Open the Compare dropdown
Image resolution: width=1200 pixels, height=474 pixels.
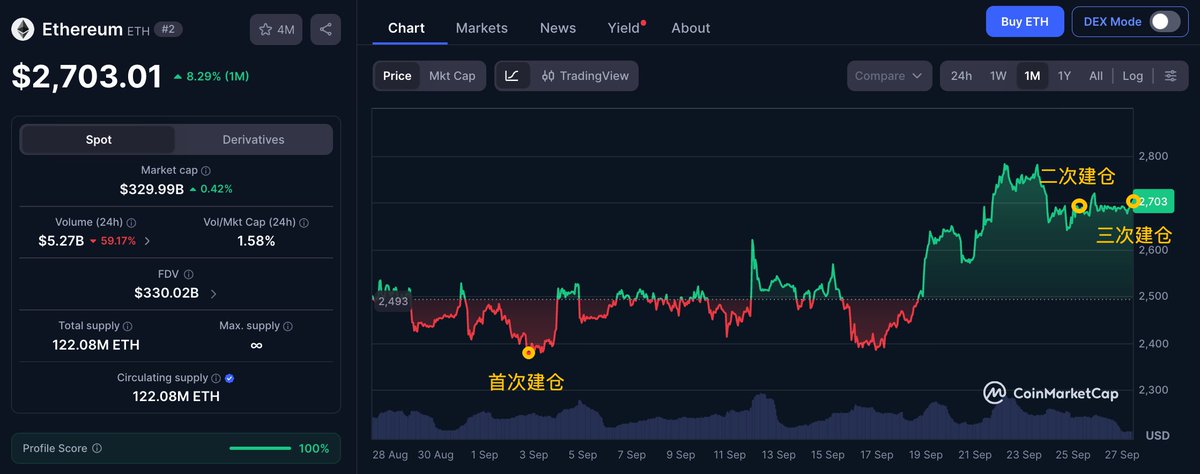[x=889, y=76]
